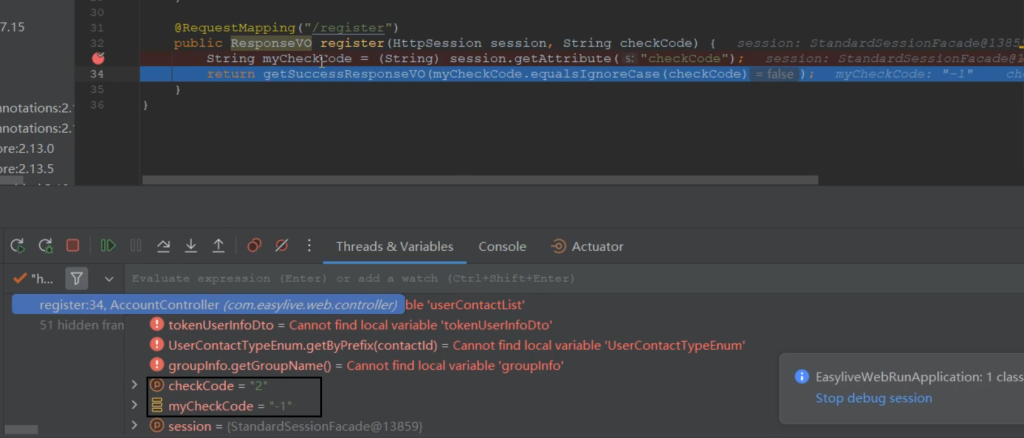Open the debug toolbar more options menu
Image resolution: width=1024 pixels, height=438 pixels.
[x=311, y=246]
